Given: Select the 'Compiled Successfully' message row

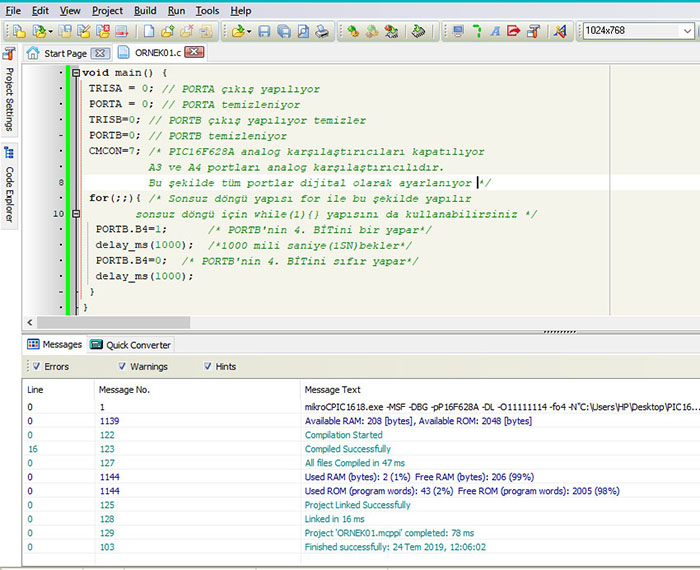Looking at the screenshot, I should point(348,449).
